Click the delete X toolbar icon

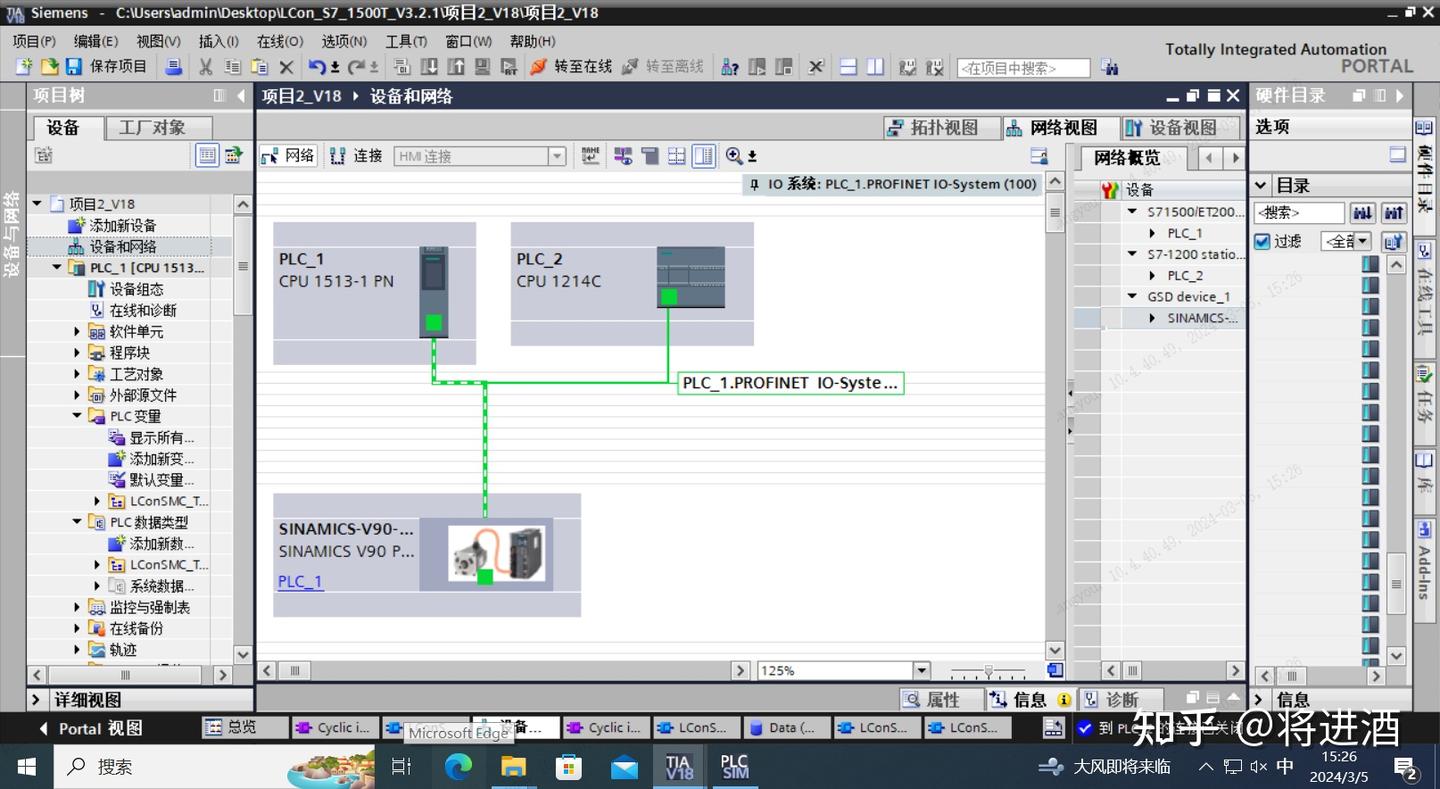point(286,67)
